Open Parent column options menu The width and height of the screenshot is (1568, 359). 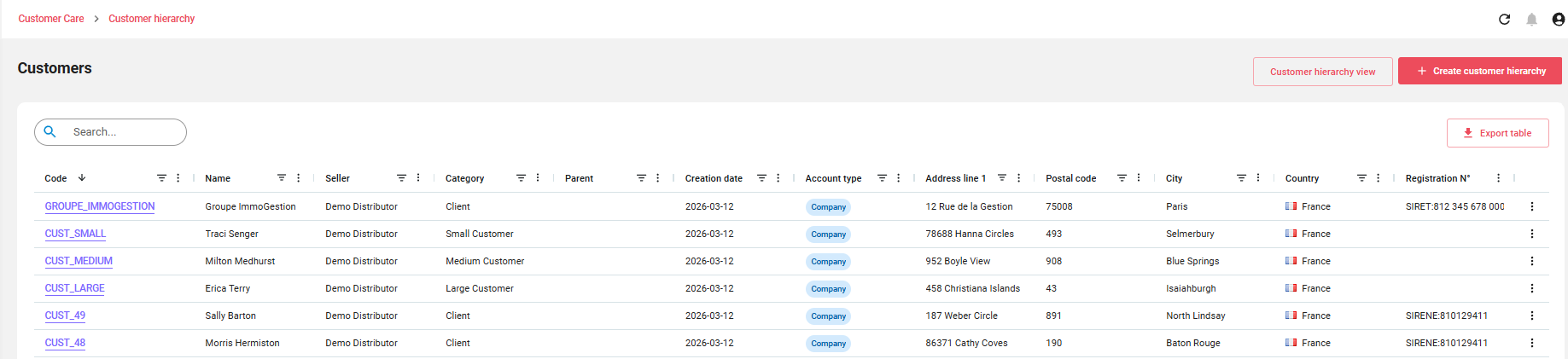coord(657,177)
